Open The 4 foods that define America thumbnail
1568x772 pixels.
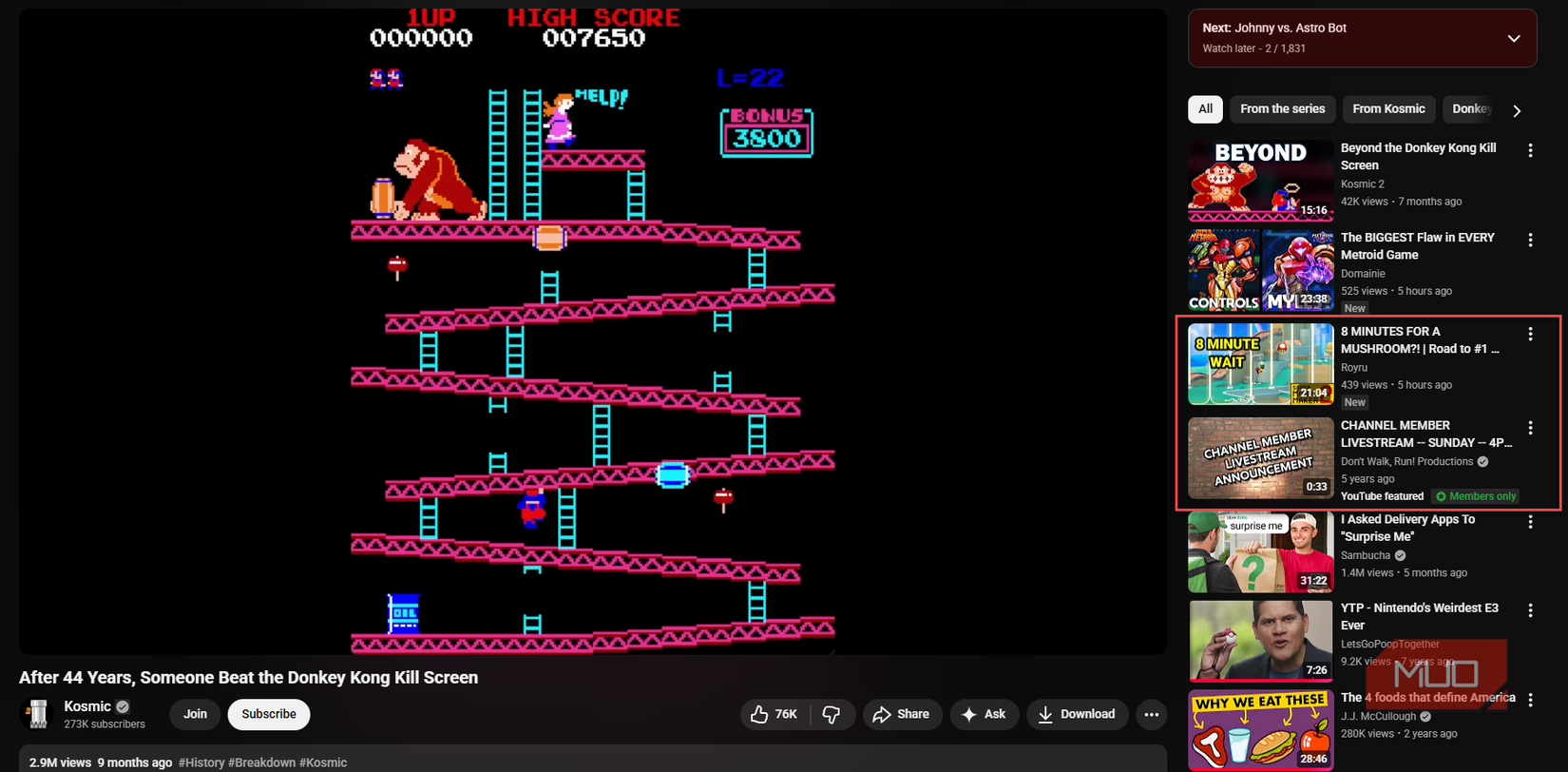pyautogui.click(x=1260, y=730)
